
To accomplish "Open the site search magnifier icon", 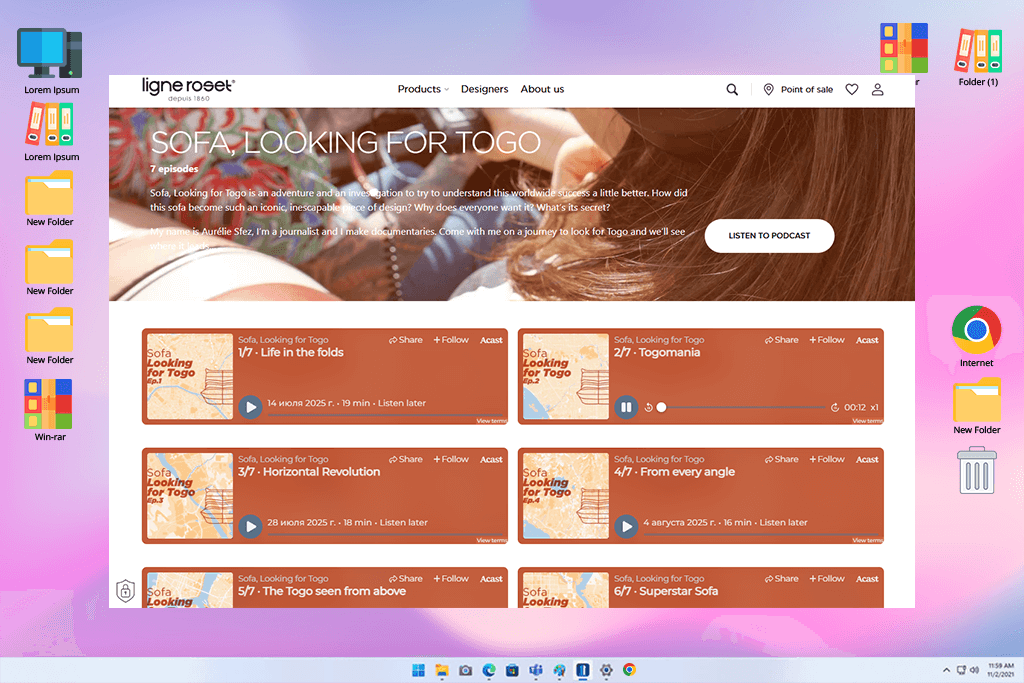I will tap(732, 89).
